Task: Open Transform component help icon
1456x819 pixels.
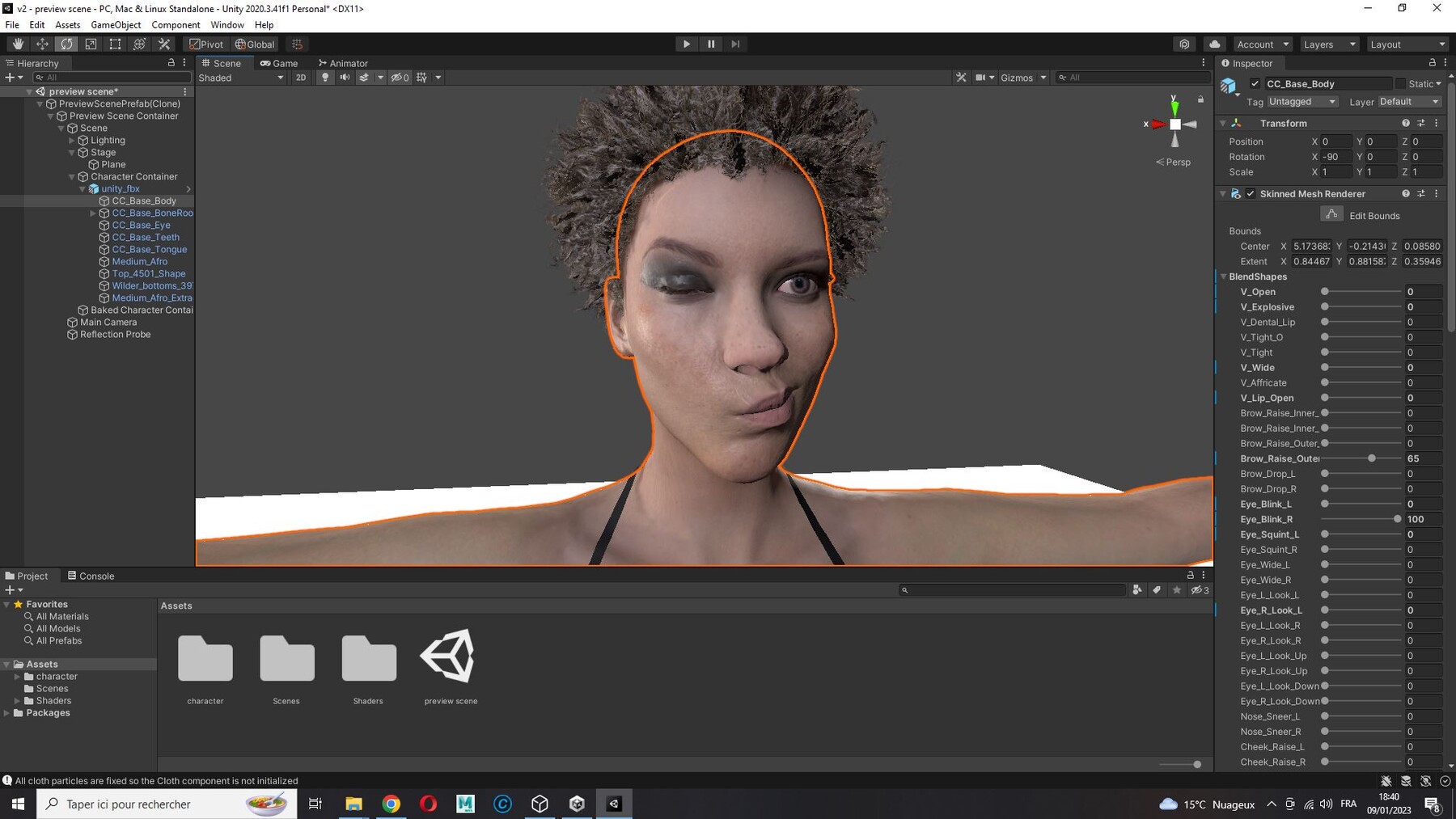Action: tap(1406, 124)
